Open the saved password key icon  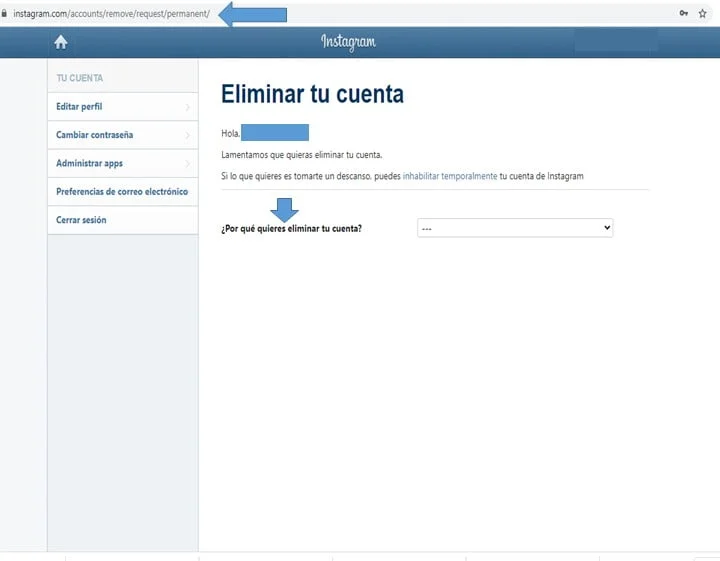[684, 13]
